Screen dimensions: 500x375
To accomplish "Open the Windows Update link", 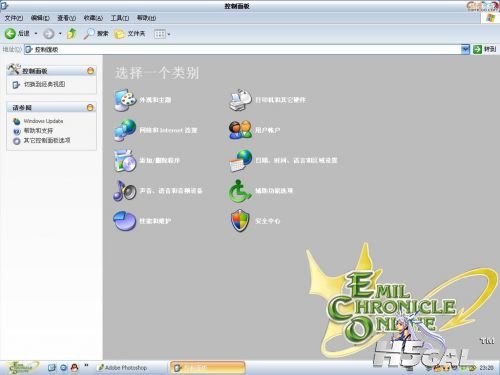I will pos(43,121).
